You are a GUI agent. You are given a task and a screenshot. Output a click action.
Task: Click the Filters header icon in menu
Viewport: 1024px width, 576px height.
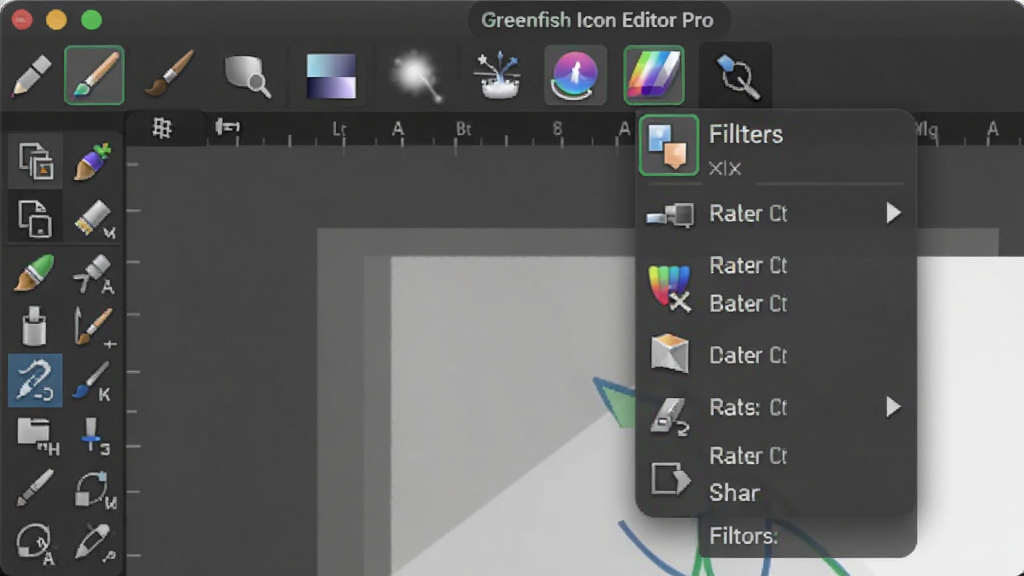(x=669, y=145)
